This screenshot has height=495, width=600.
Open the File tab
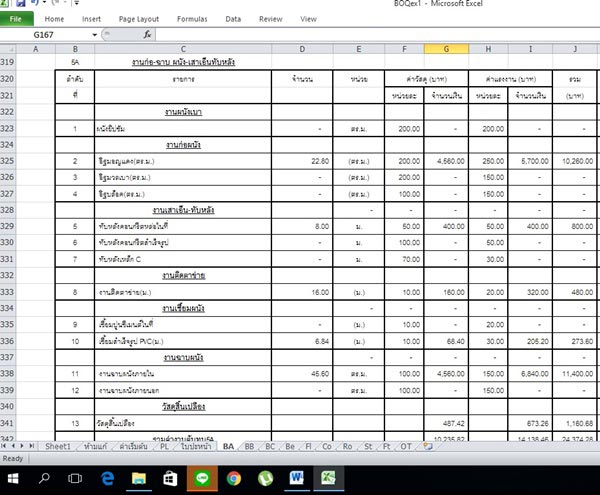(x=16, y=19)
